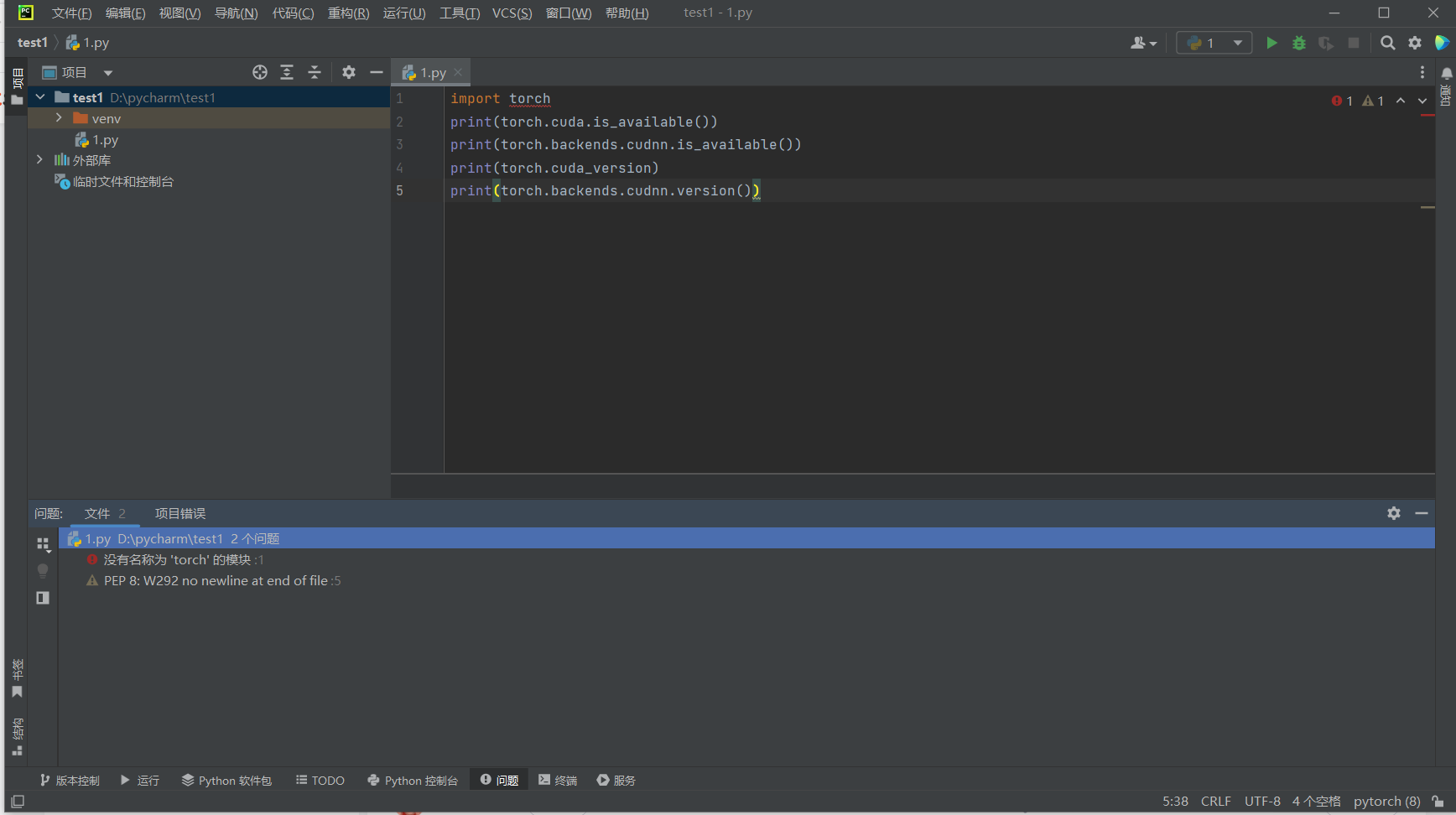
Task: Change the CRLF line separator
Action: tap(1215, 801)
